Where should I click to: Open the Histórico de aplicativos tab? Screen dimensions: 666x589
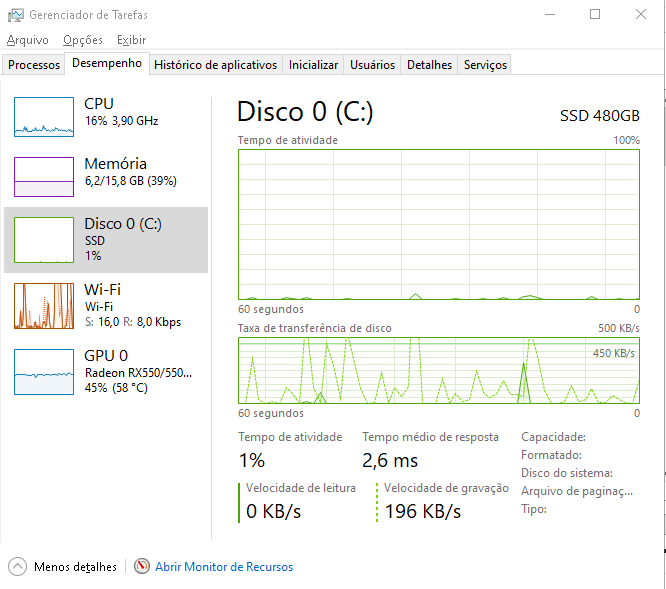[x=215, y=65]
